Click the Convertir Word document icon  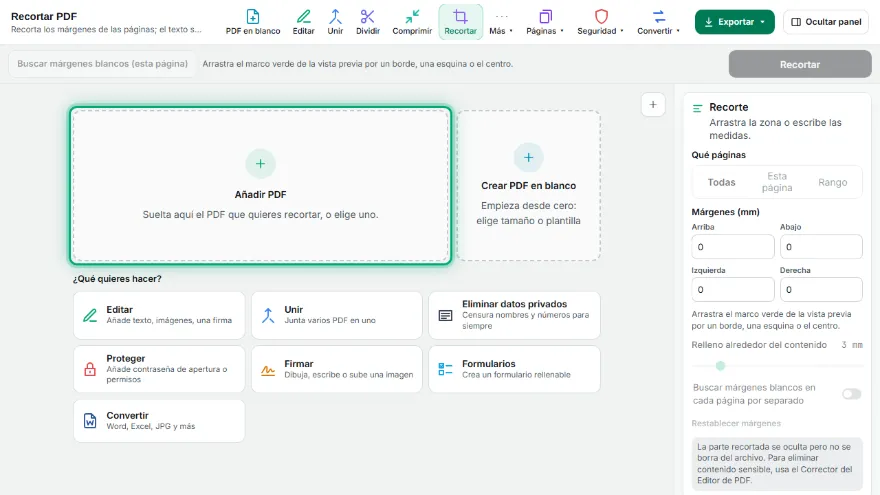pyautogui.click(x=90, y=420)
